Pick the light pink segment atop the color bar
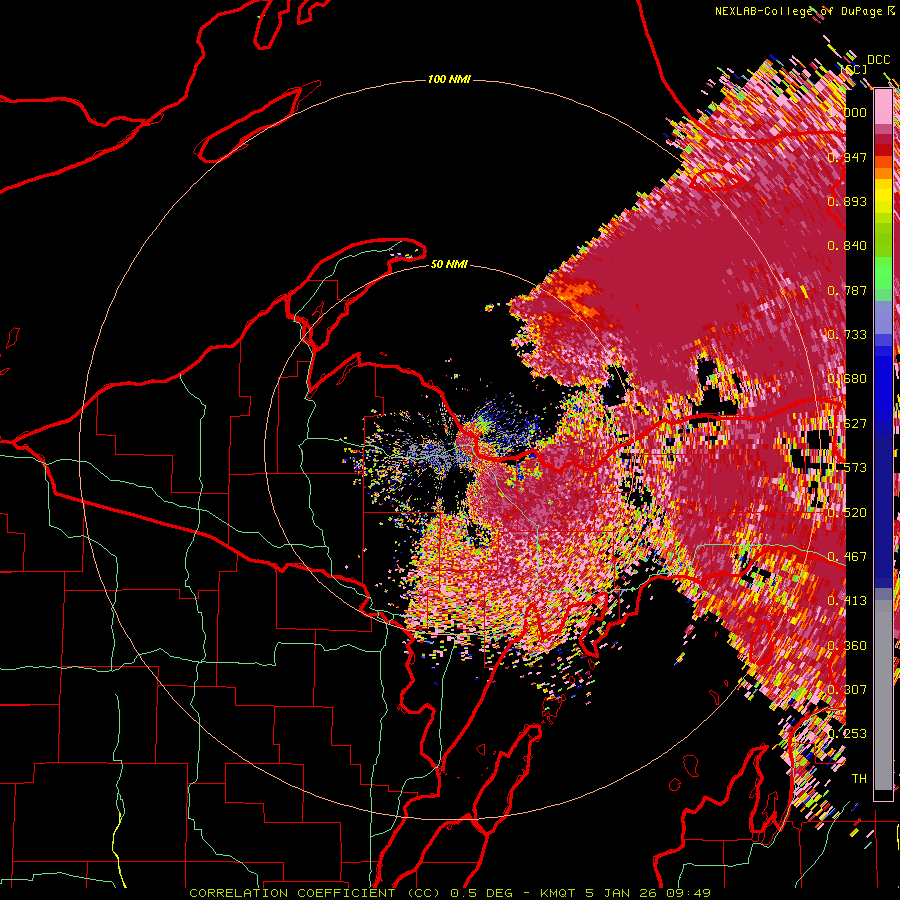 pos(883,106)
